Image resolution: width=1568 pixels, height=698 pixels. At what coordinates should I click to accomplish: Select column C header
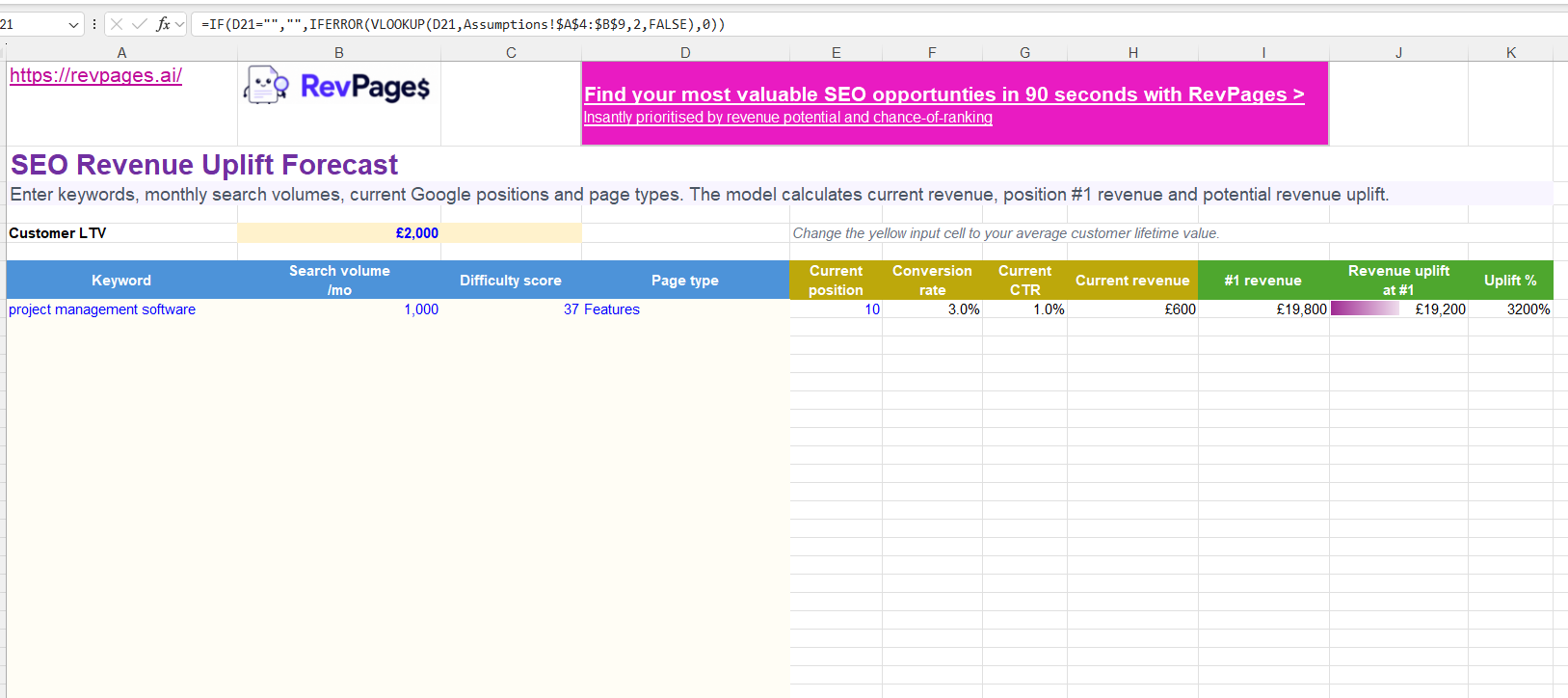click(x=511, y=53)
